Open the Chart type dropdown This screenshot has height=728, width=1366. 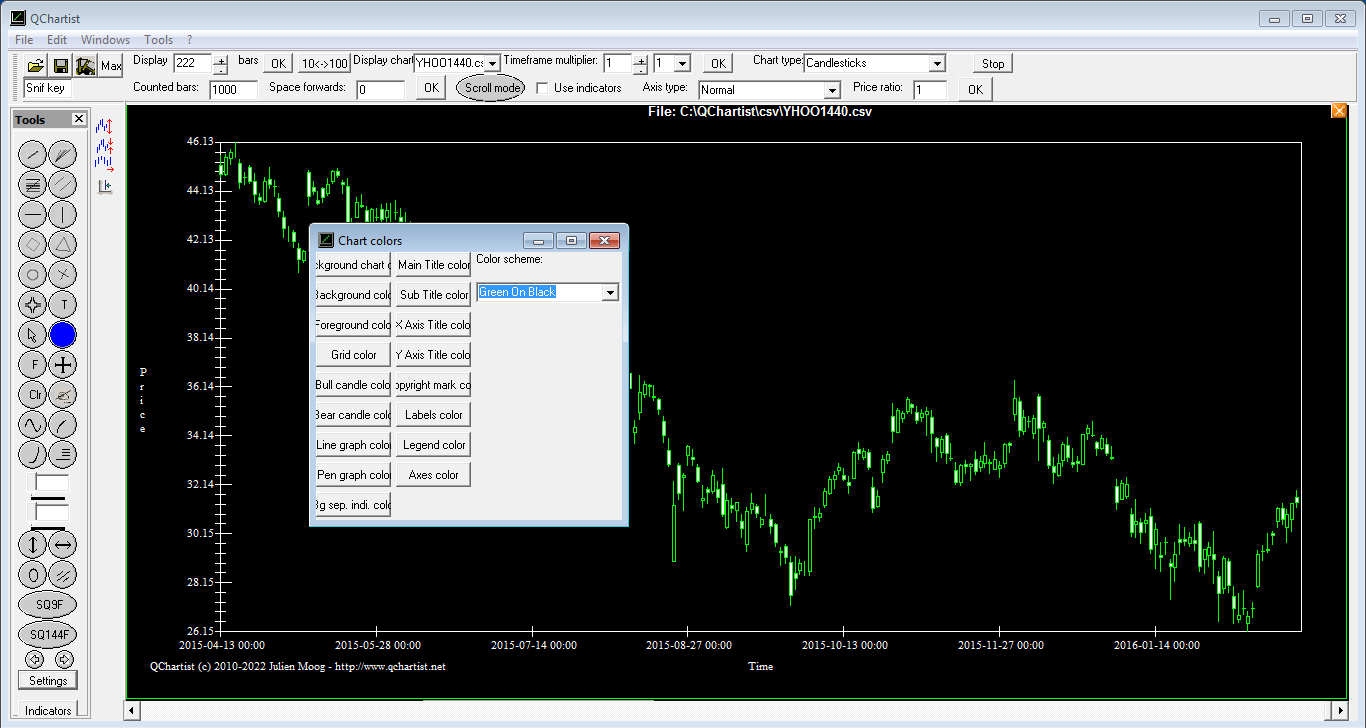pyautogui.click(x=936, y=64)
